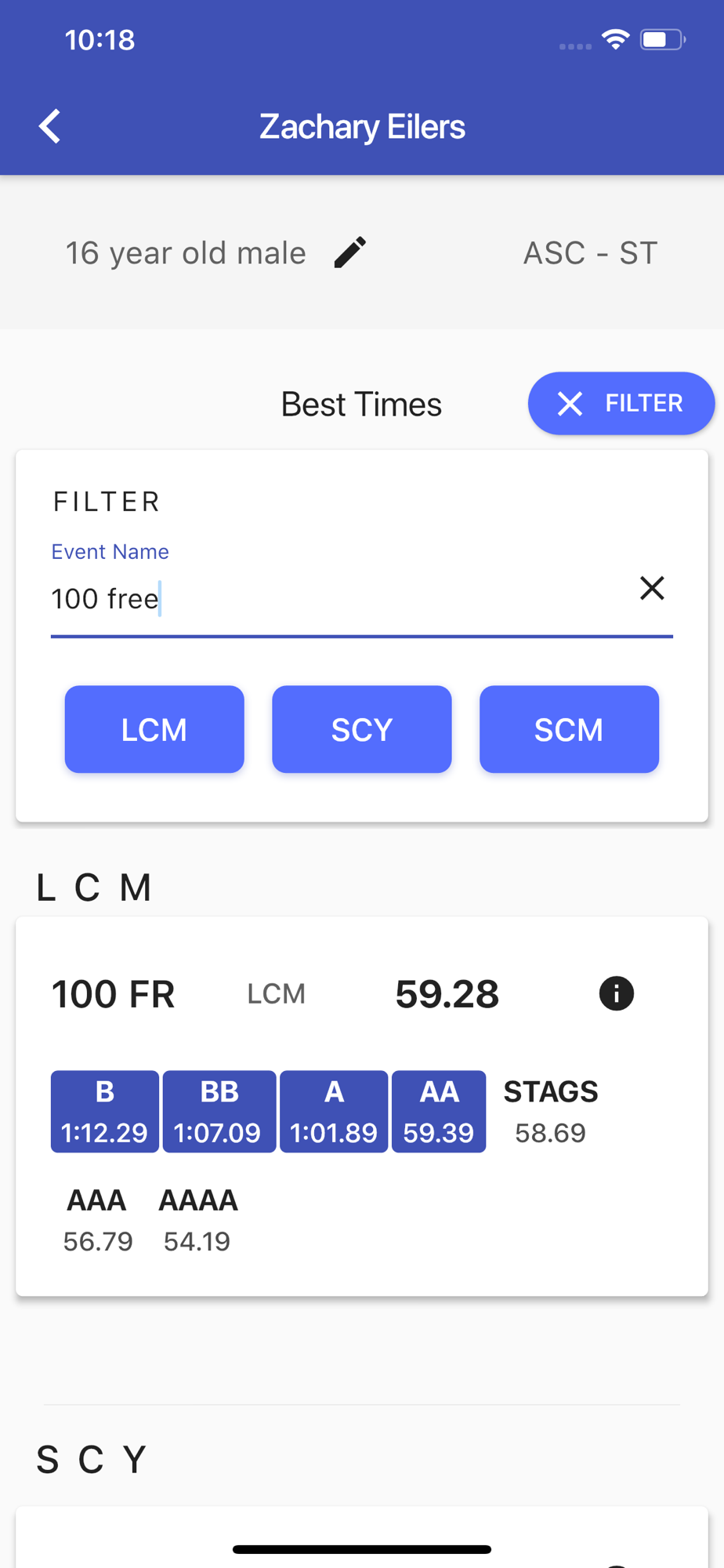Screen dimensions: 724x1568
Task: Toggle the LCM course filter
Action: coord(154,729)
